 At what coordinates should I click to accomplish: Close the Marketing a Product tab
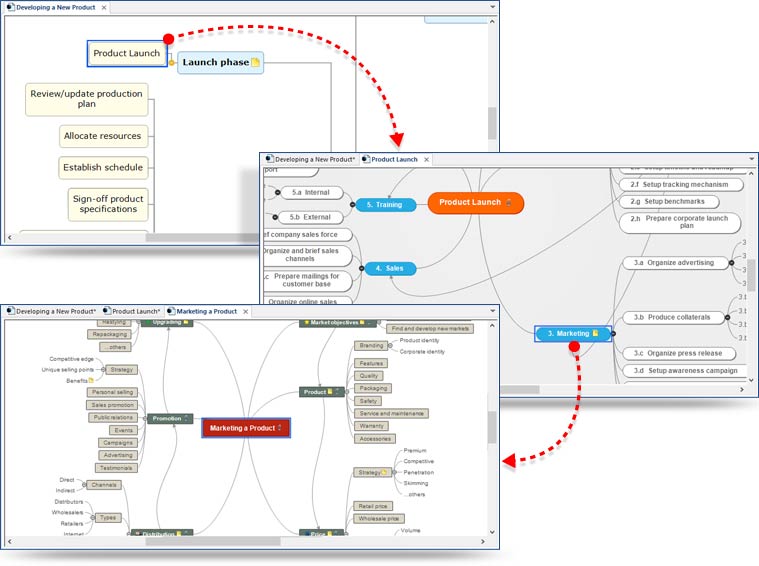(245, 311)
